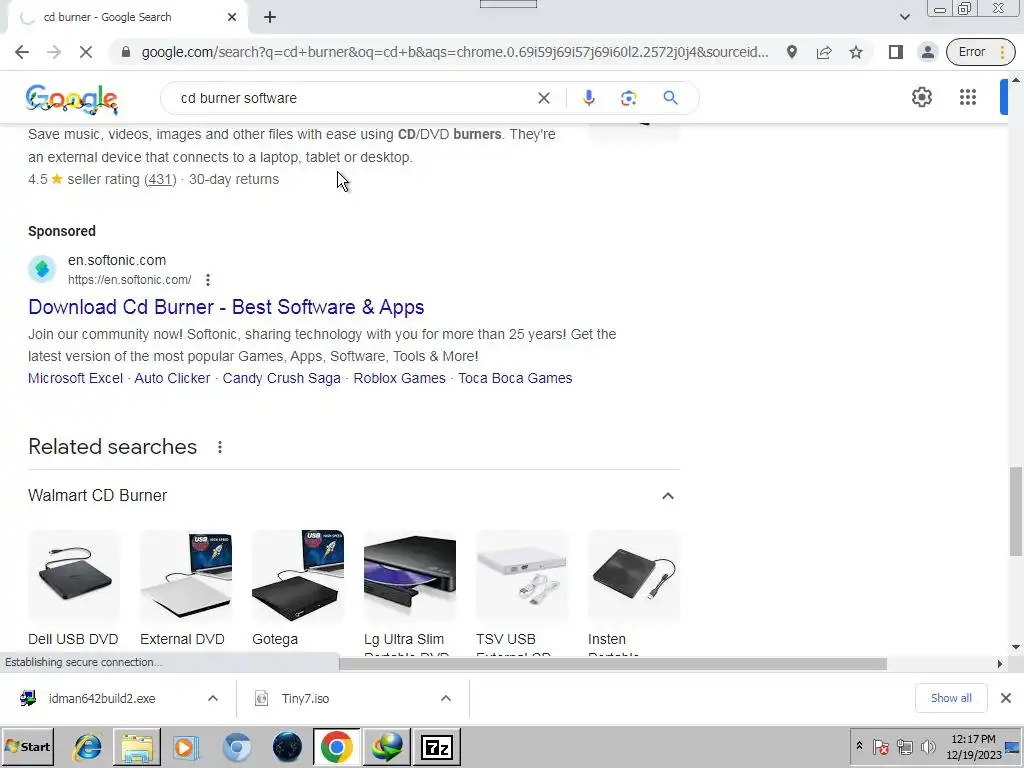Open the Candy Crush Saga sitelink
This screenshot has width=1024, height=768.
pyautogui.click(x=281, y=378)
